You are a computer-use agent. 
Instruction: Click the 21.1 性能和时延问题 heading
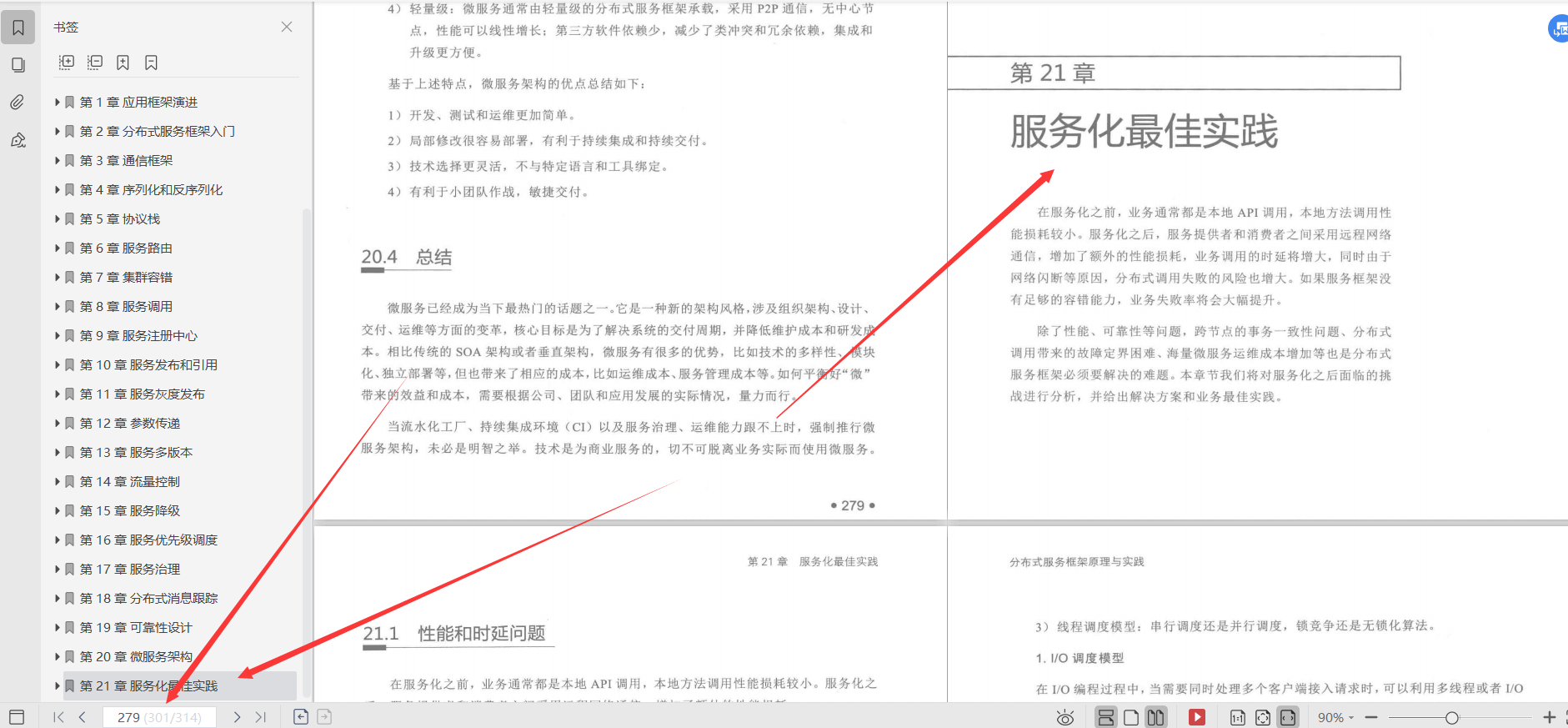tap(454, 633)
